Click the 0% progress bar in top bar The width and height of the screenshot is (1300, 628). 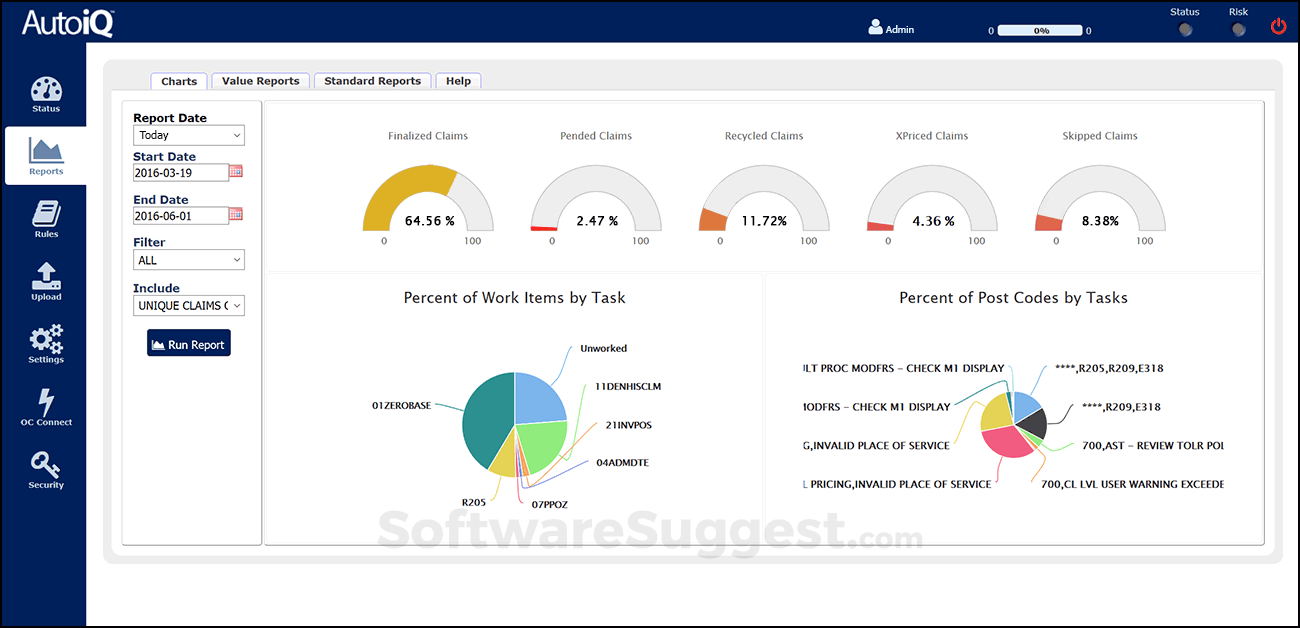click(1039, 30)
